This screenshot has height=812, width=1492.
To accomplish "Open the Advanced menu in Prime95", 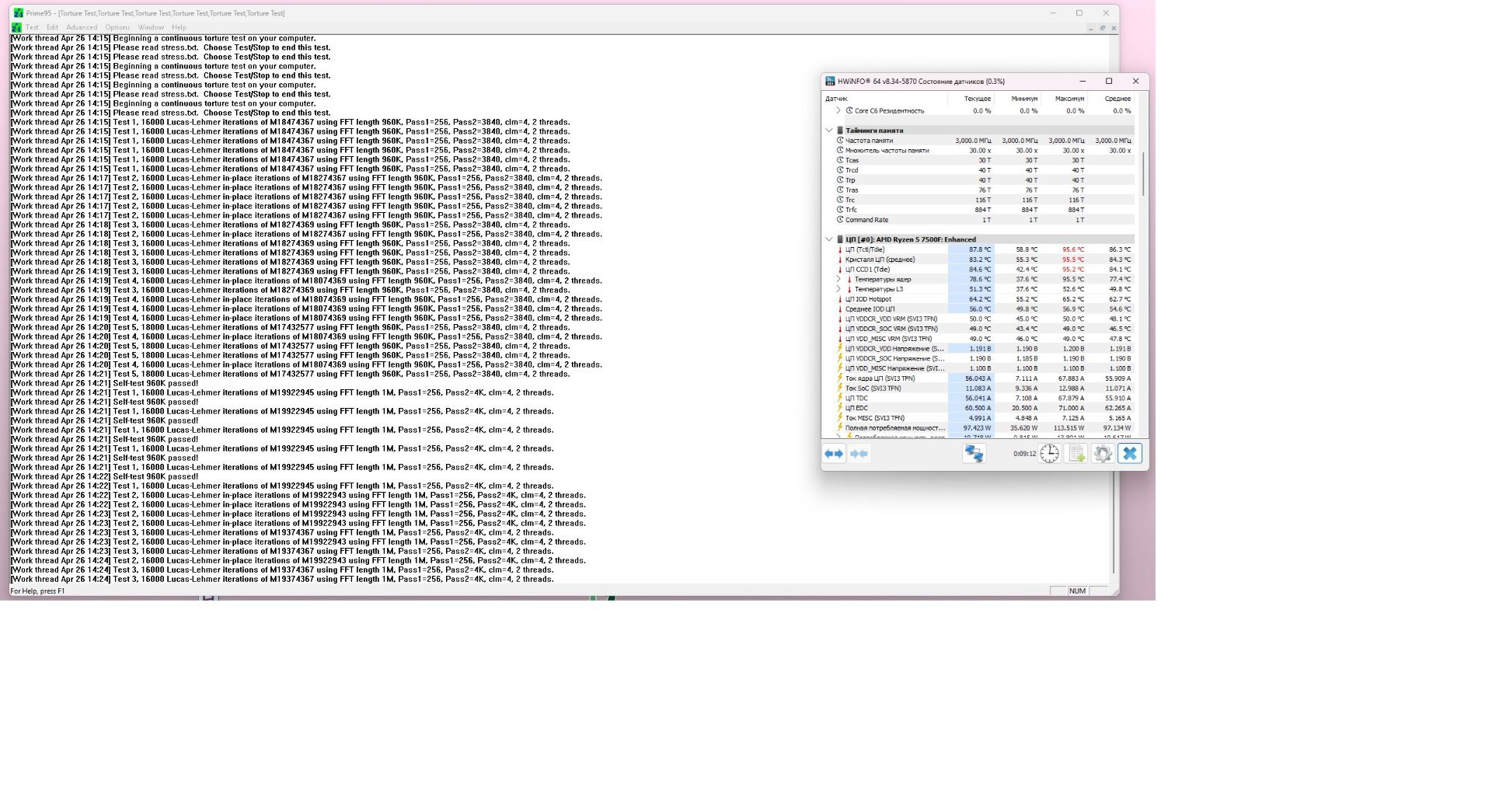I will tap(82, 27).
